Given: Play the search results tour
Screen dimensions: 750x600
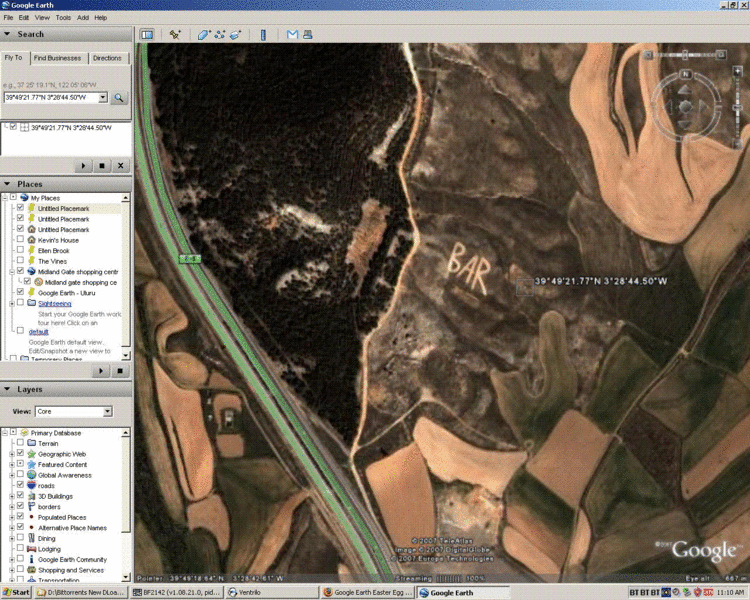Looking at the screenshot, I should 83,166.
